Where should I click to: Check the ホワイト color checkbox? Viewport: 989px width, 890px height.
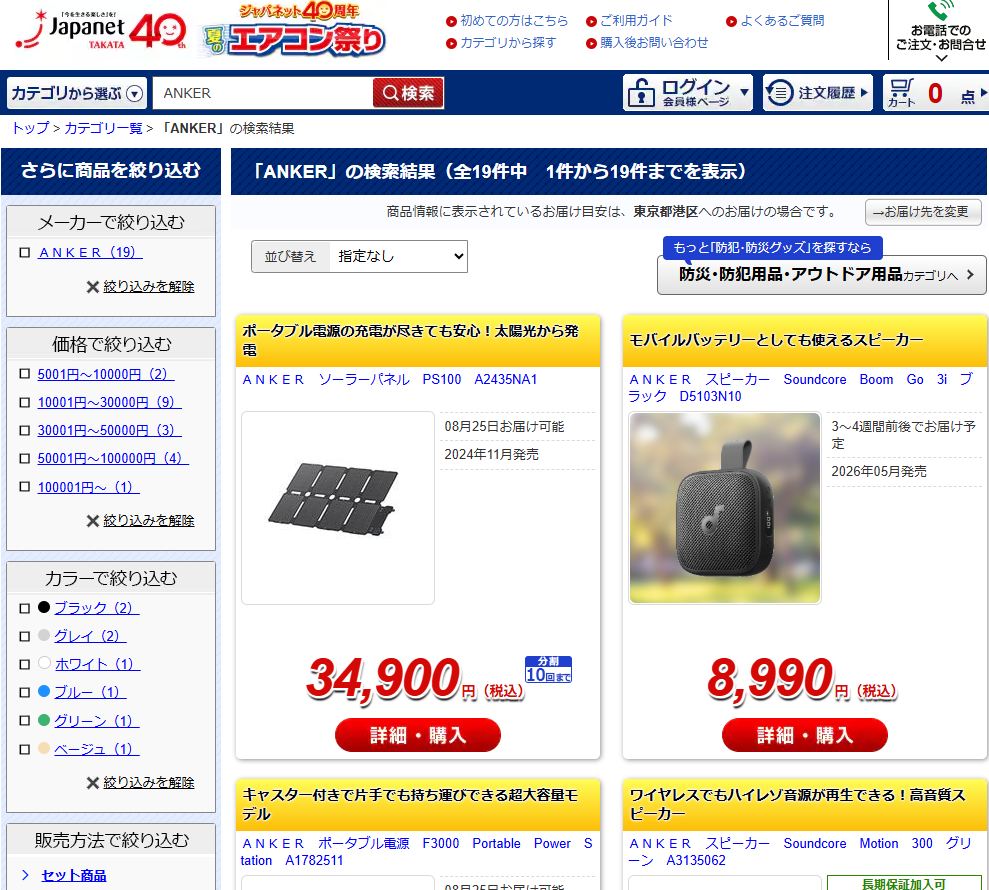[25, 664]
